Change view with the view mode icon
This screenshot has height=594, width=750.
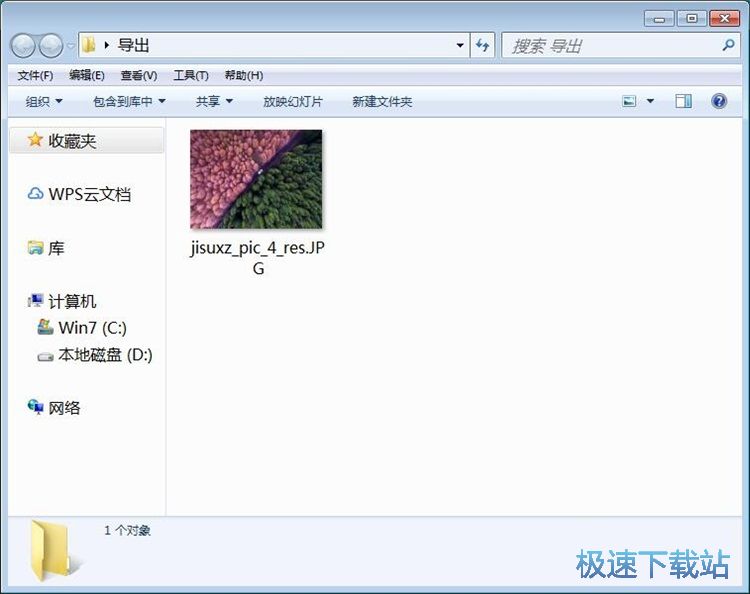pyautogui.click(x=629, y=101)
